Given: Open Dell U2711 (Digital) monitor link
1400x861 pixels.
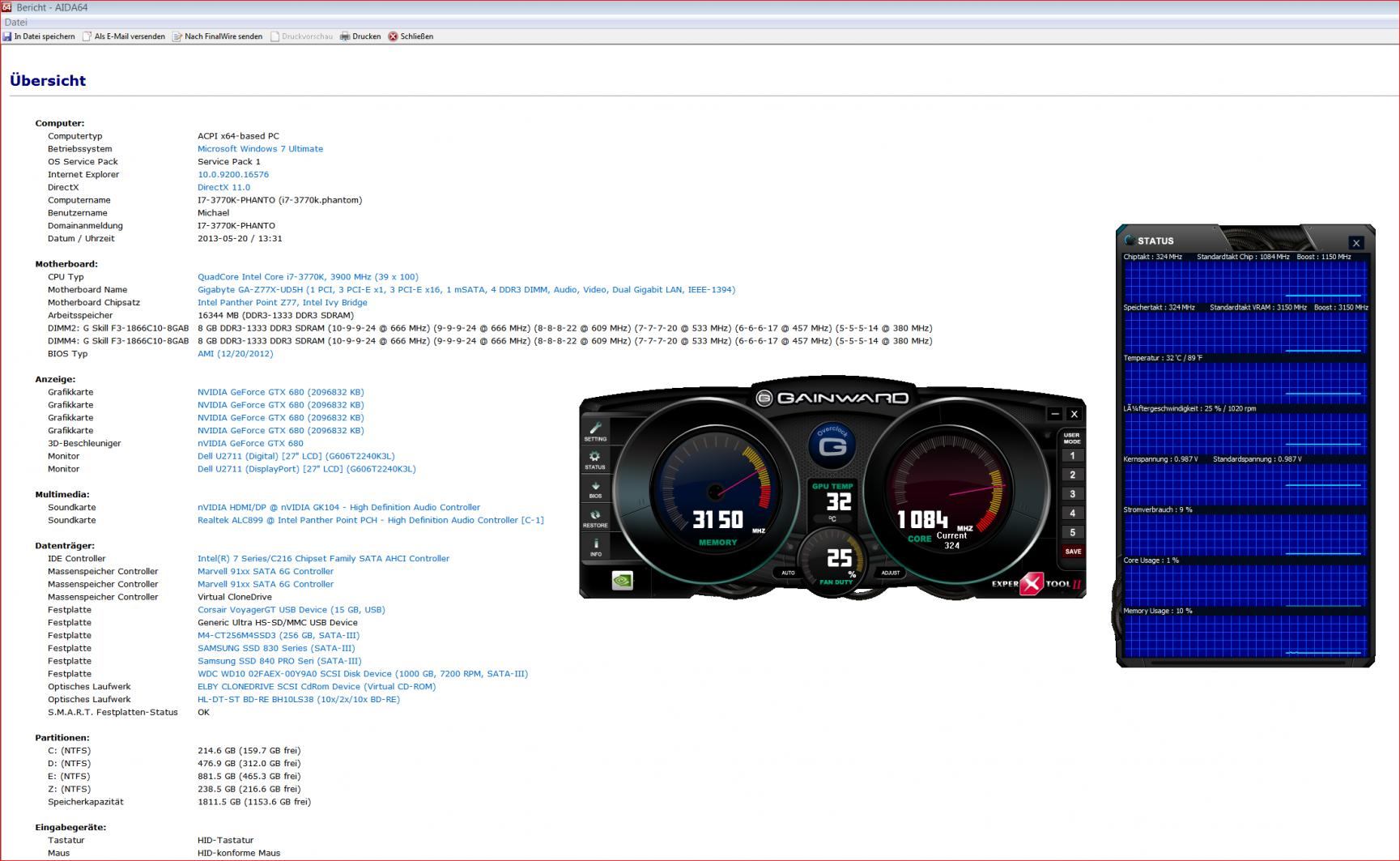Looking at the screenshot, I should [296, 456].
